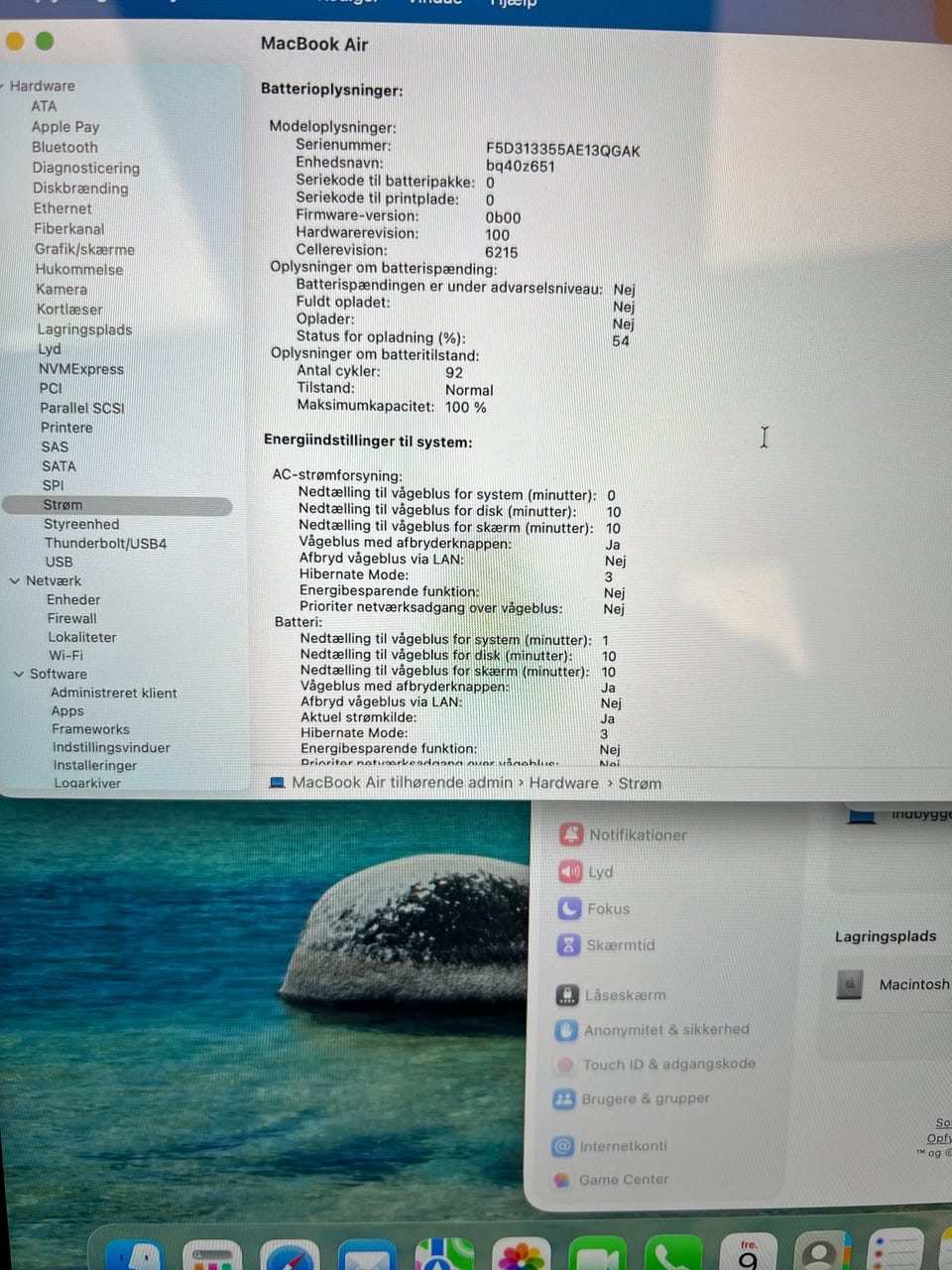Select ATA in the Hardware list
The height and width of the screenshot is (1270, 952).
click(x=44, y=106)
